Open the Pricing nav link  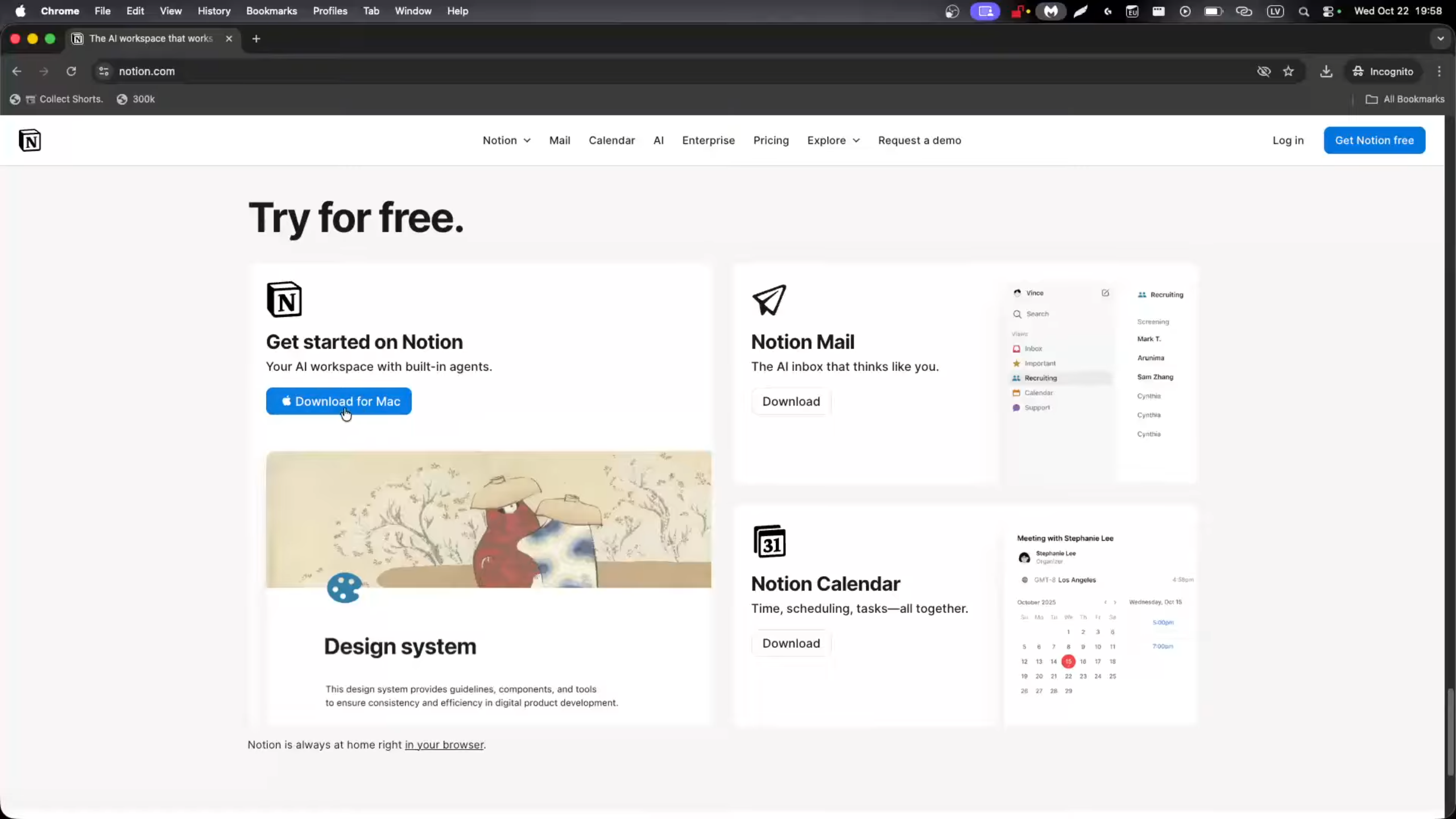[771, 140]
